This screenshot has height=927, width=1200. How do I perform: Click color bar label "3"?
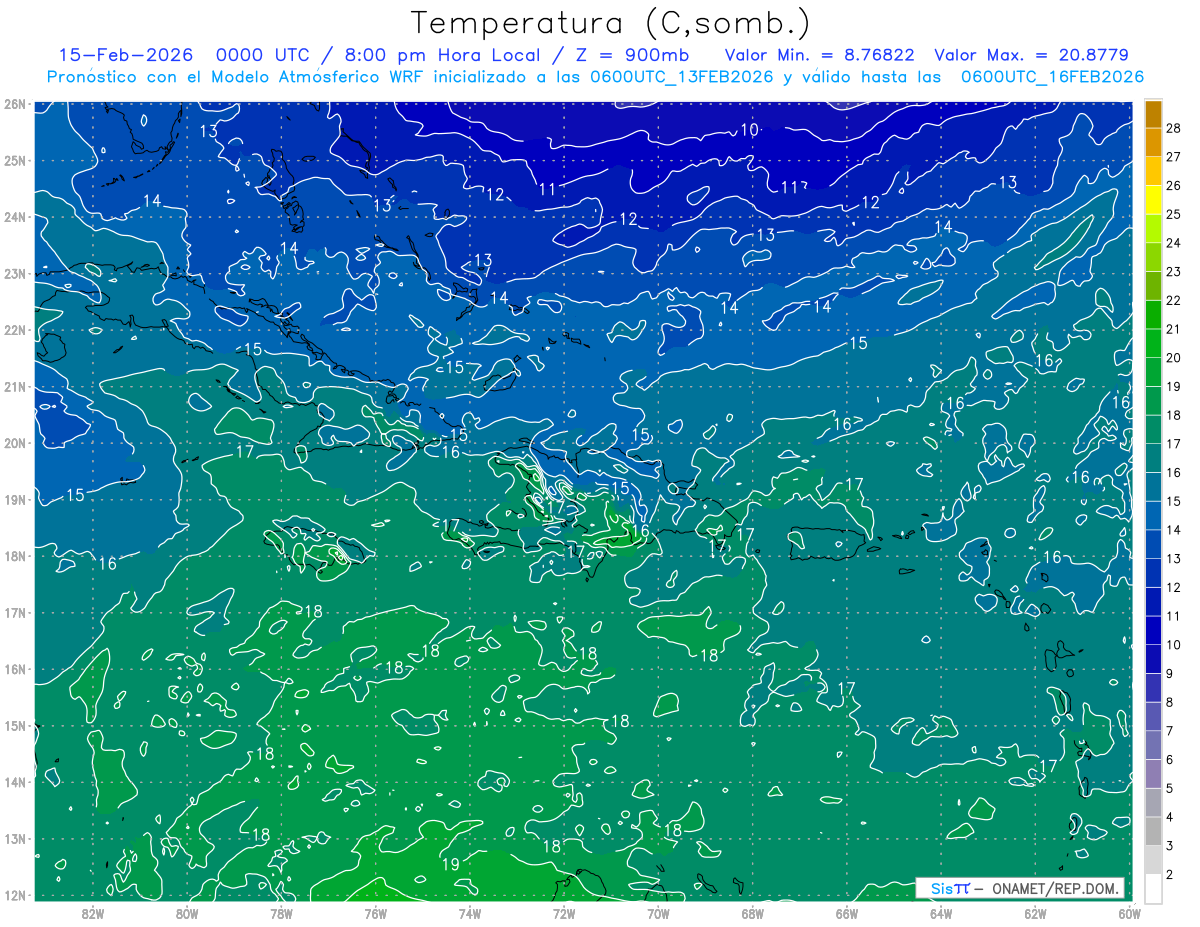click(x=1170, y=846)
